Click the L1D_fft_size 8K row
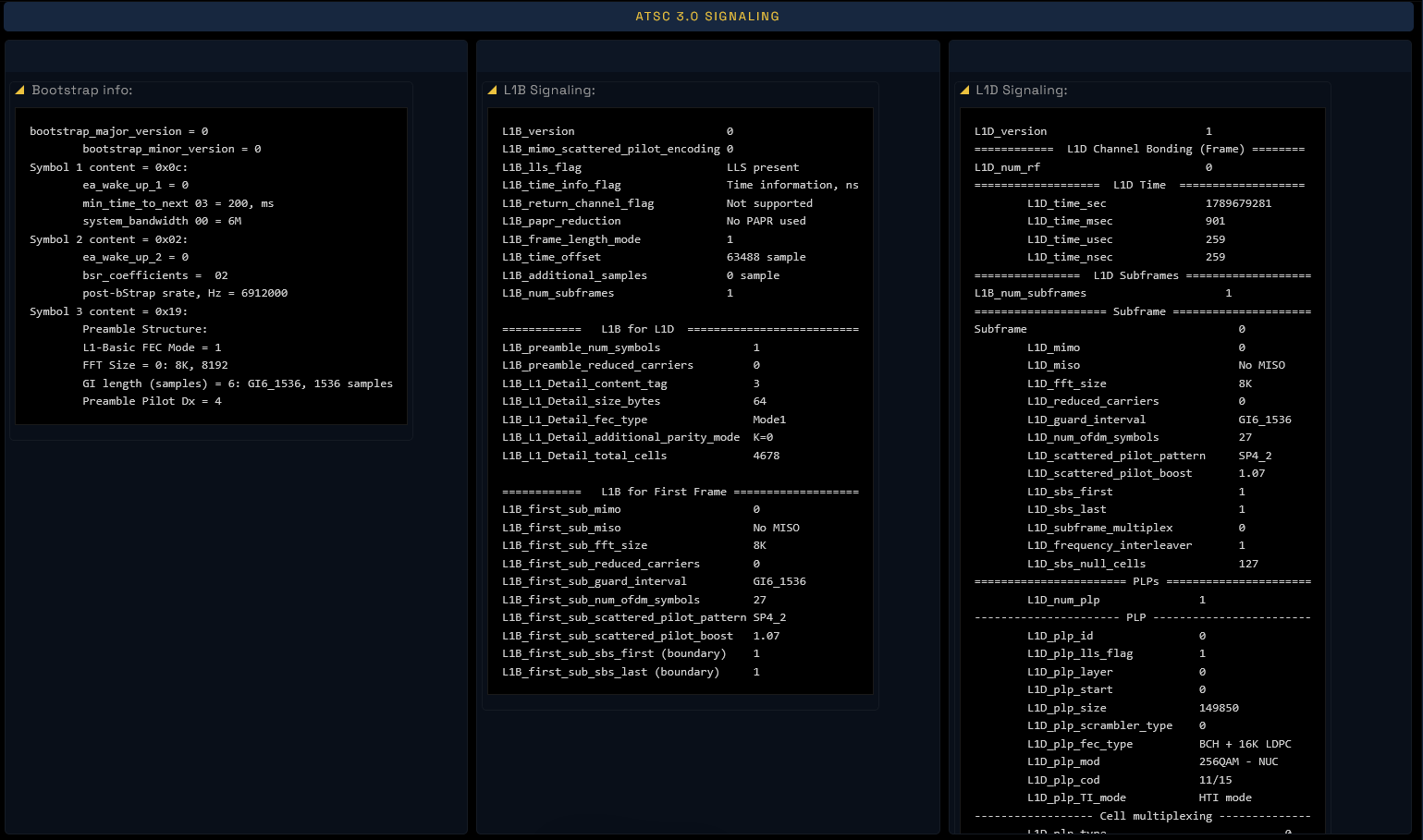 coord(1140,383)
